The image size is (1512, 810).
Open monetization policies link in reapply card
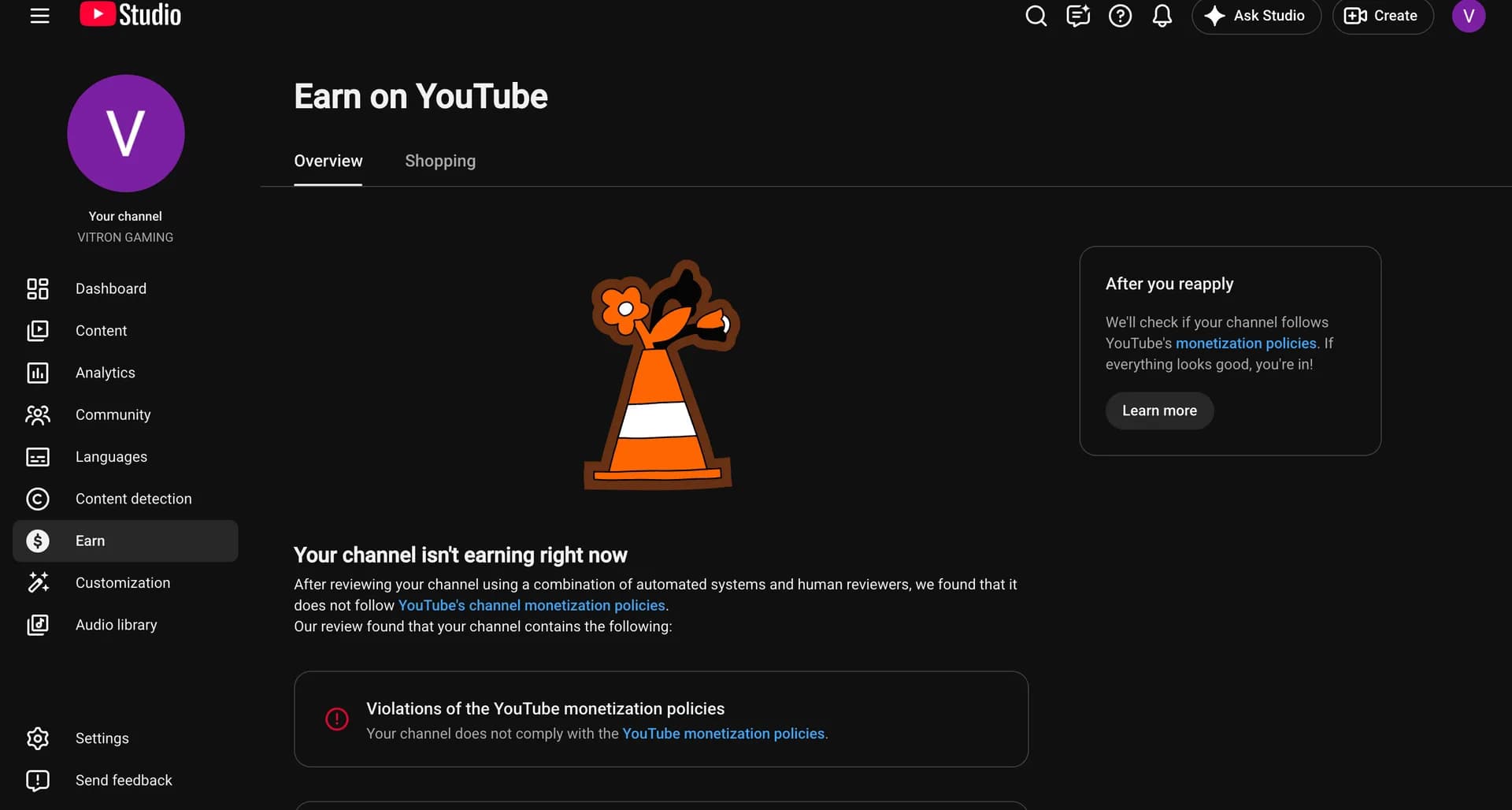tap(1246, 344)
